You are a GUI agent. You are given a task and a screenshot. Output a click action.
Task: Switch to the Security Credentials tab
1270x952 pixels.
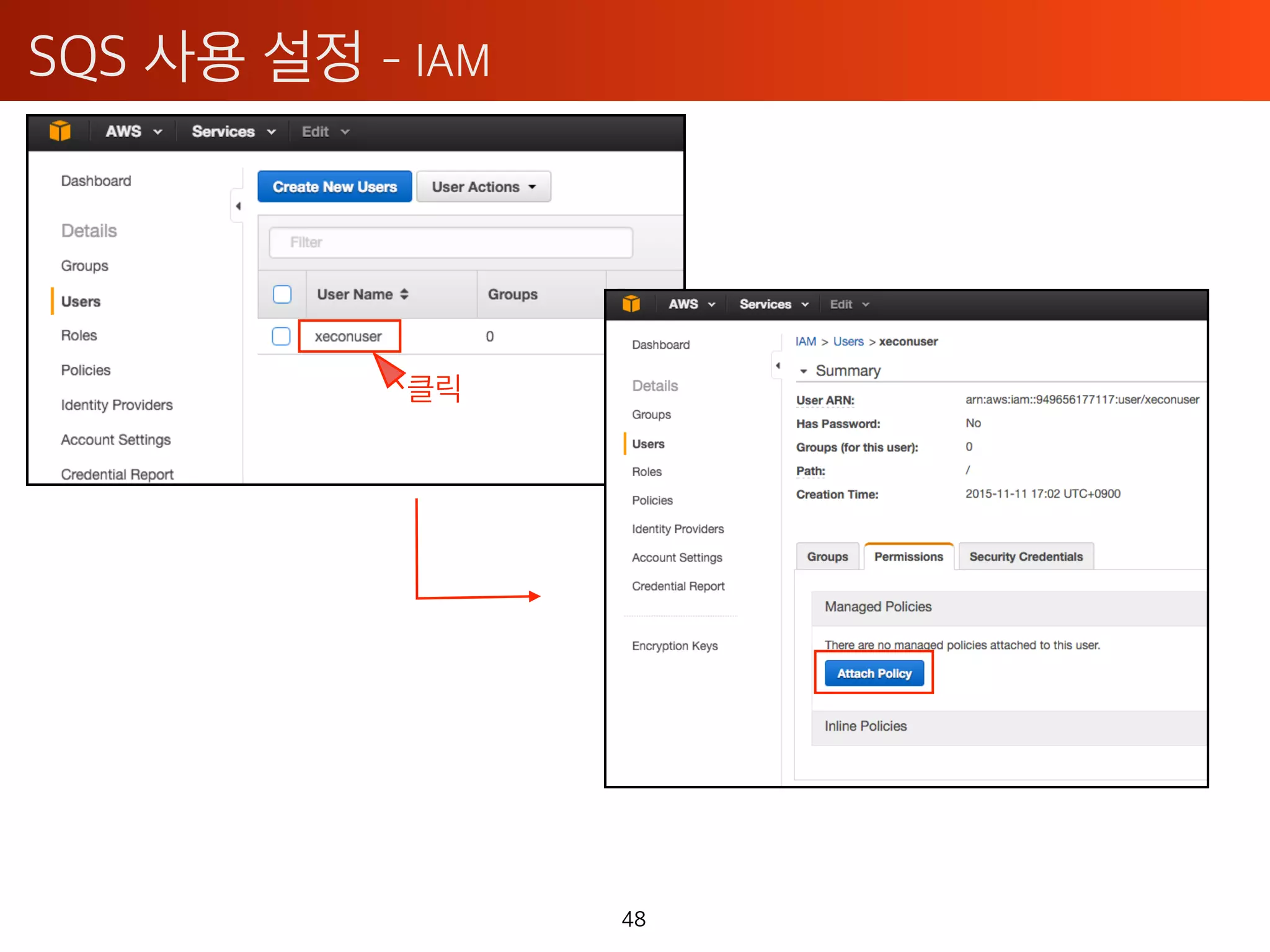pos(1026,557)
